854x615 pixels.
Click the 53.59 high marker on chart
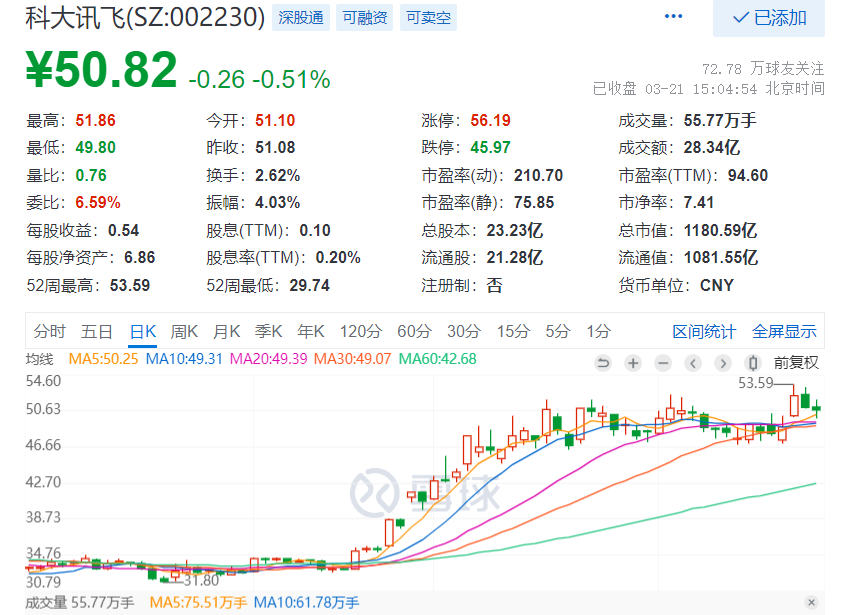pyautogui.click(x=755, y=383)
